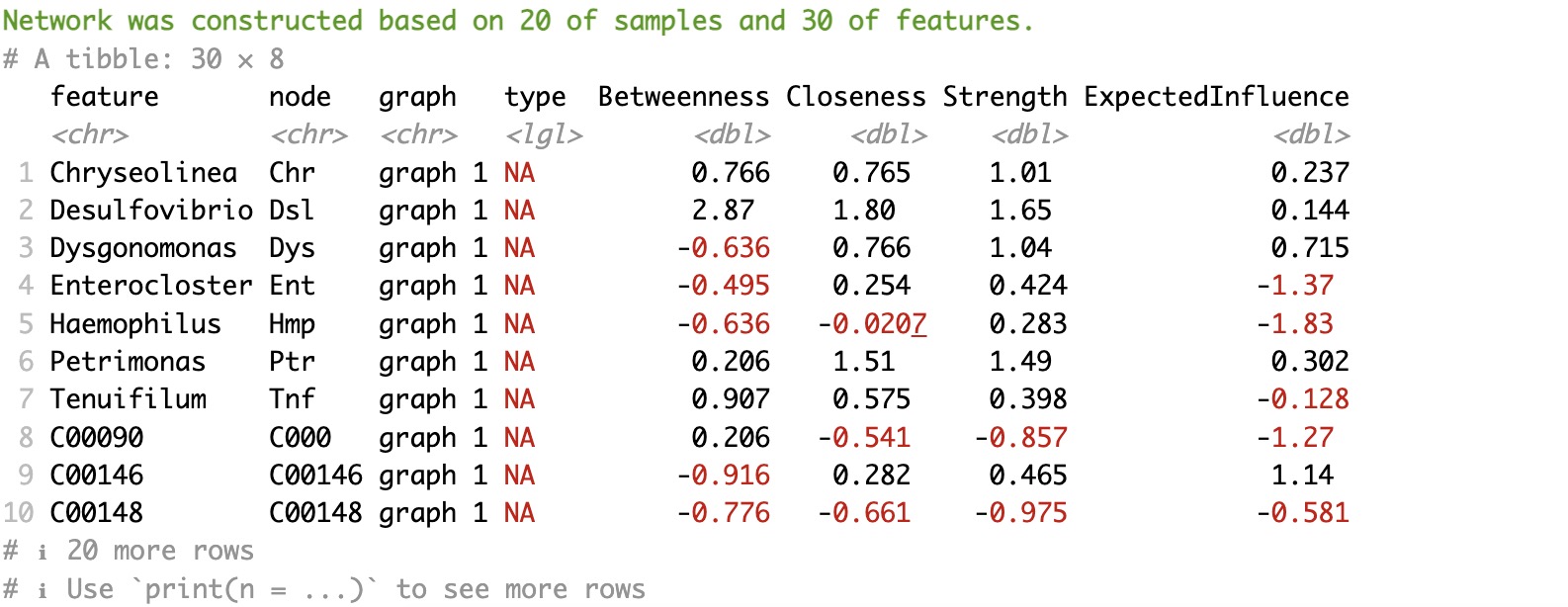Click the C00146 node abbreviation
Viewport: 1568px width, 607px height.
[x=315, y=476]
